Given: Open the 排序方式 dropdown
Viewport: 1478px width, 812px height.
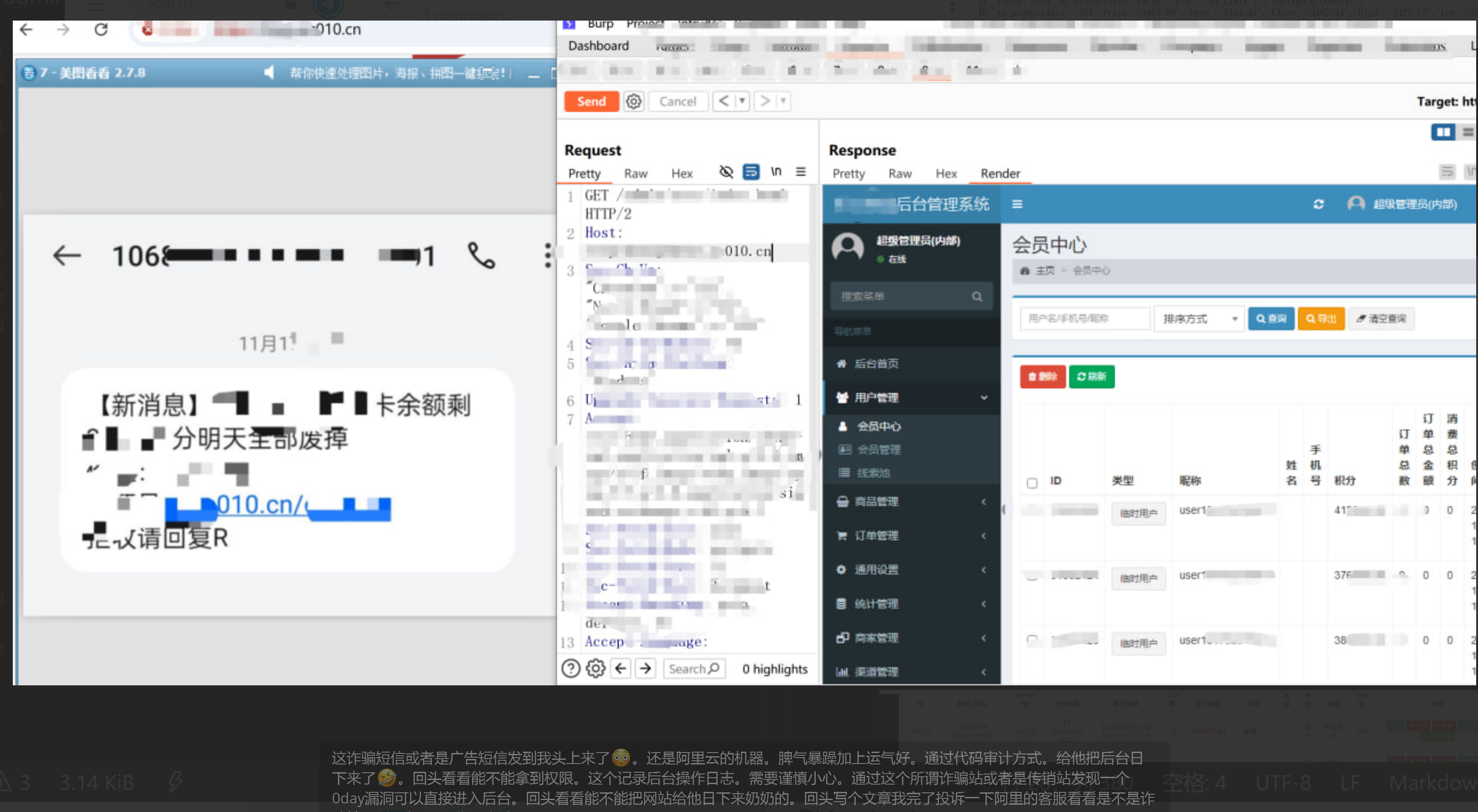Looking at the screenshot, I should (x=1200, y=318).
